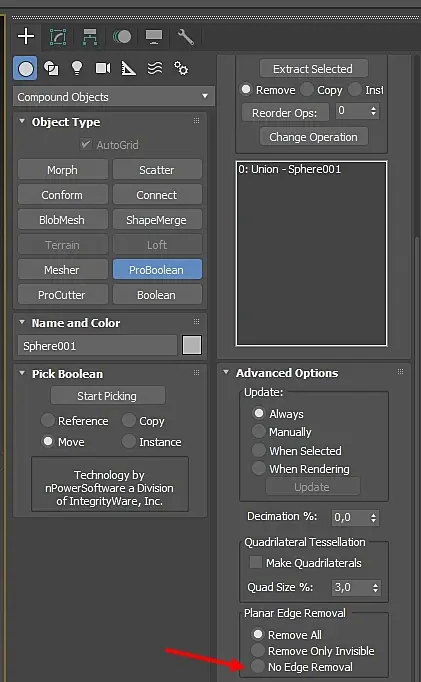Collapse the Pick Boolean rollout
This screenshot has height=682, width=421.
(x=22, y=373)
